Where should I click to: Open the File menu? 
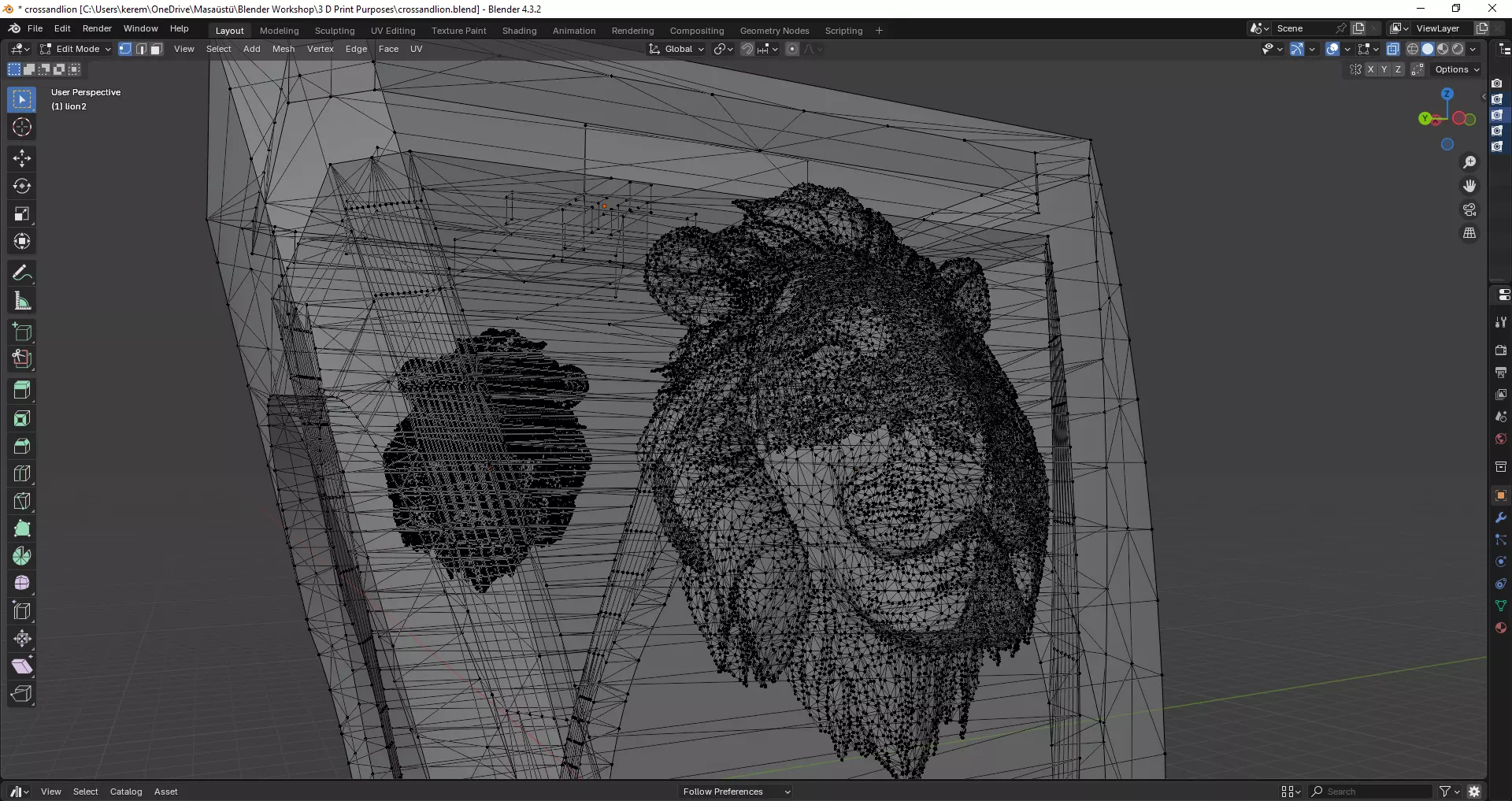pos(35,28)
